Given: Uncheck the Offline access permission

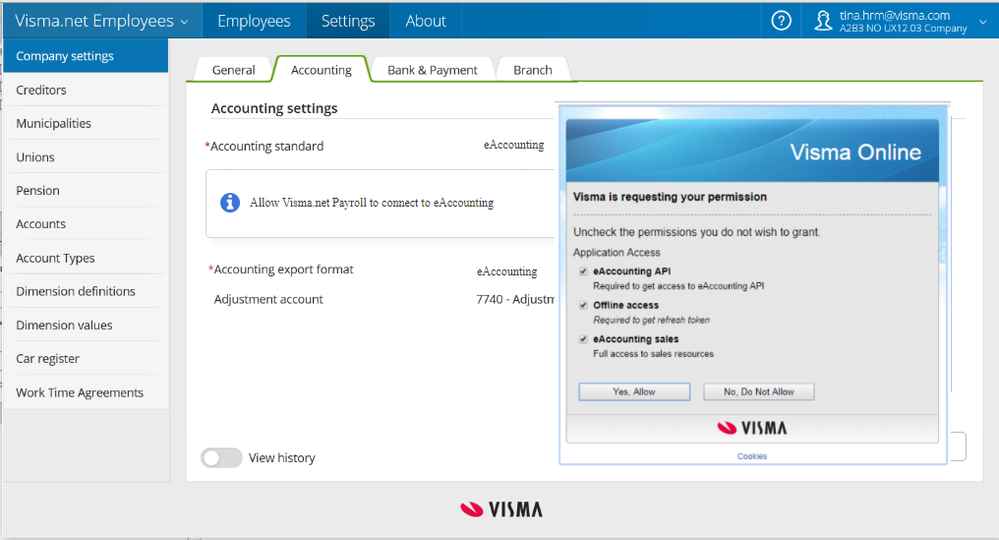Looking at the screenshot, I should [583, 305].
